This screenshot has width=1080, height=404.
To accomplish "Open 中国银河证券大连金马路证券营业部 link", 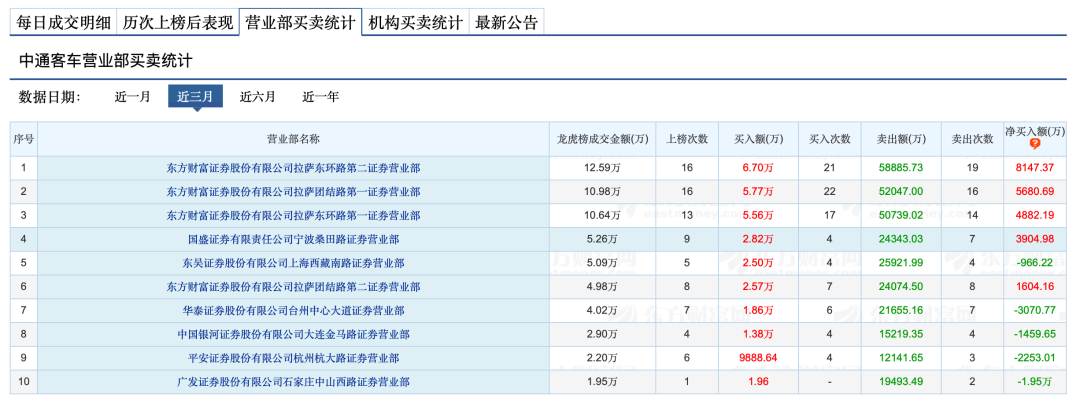I will [x=293, y=334].
